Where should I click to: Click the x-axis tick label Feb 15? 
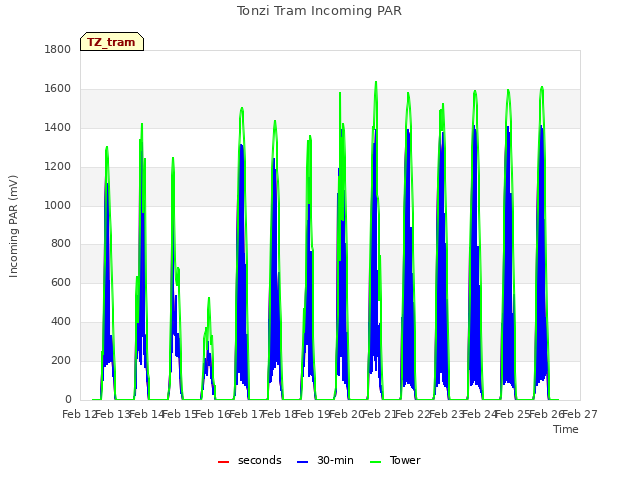(x=180, y=415)
